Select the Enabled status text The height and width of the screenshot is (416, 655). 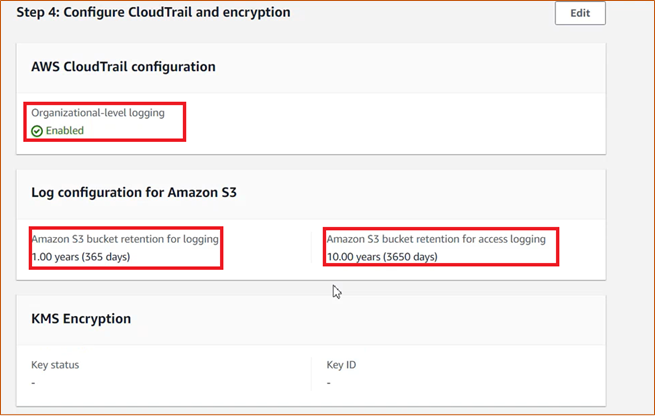pos(65,131)
